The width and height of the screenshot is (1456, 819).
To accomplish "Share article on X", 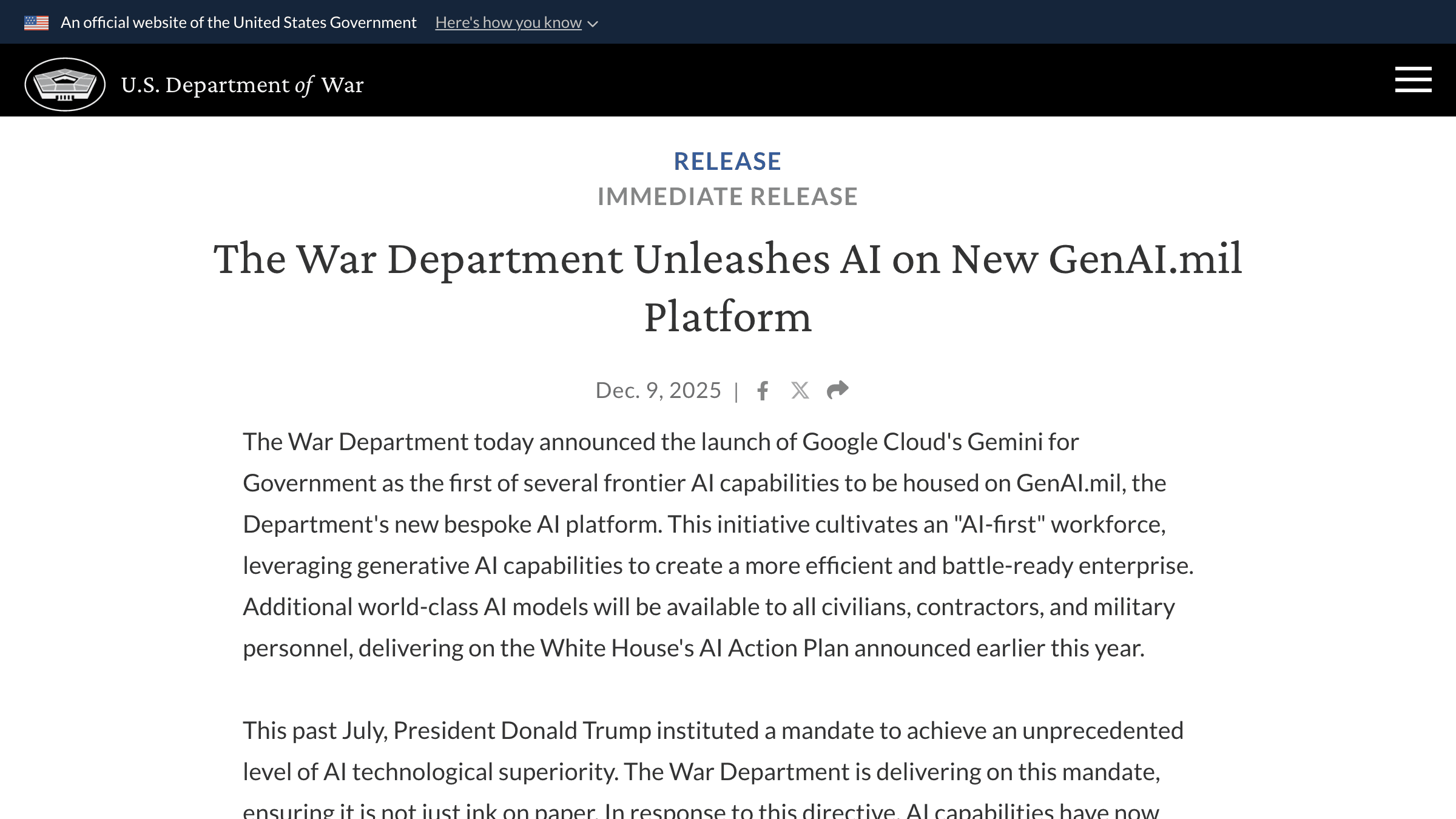I will pyautogui.click(x=800, y=390).
